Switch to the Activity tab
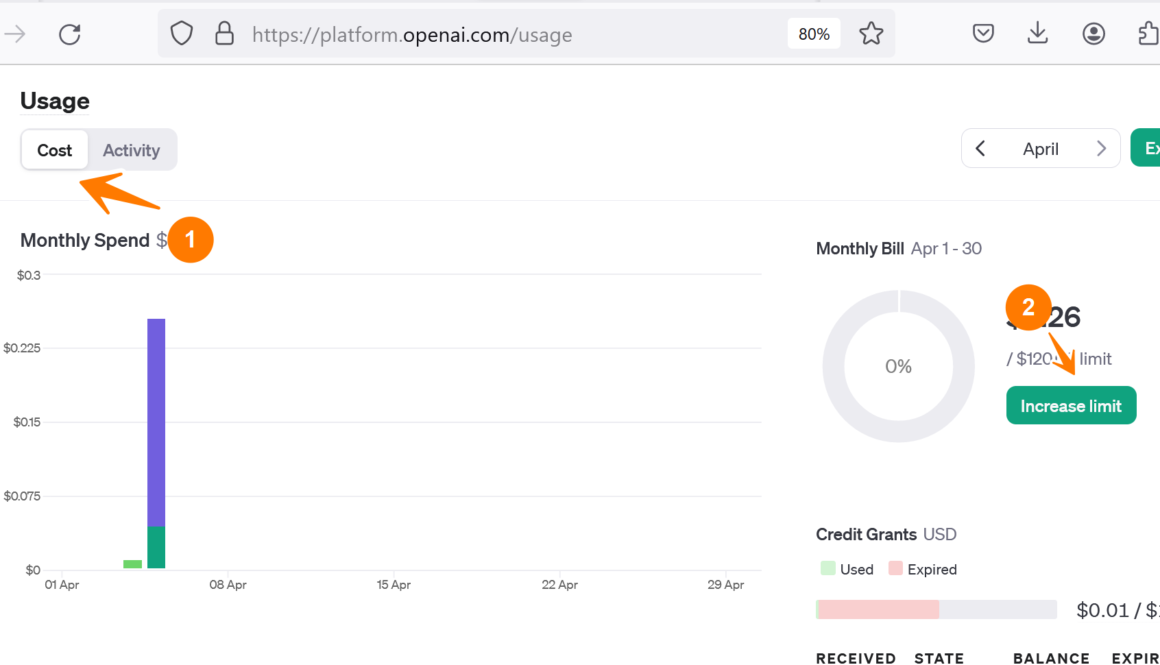 pos(131,150)
